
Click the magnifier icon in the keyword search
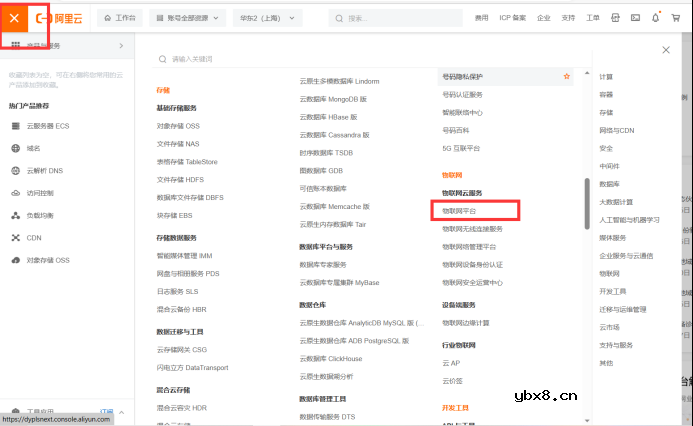click(163, 59)
